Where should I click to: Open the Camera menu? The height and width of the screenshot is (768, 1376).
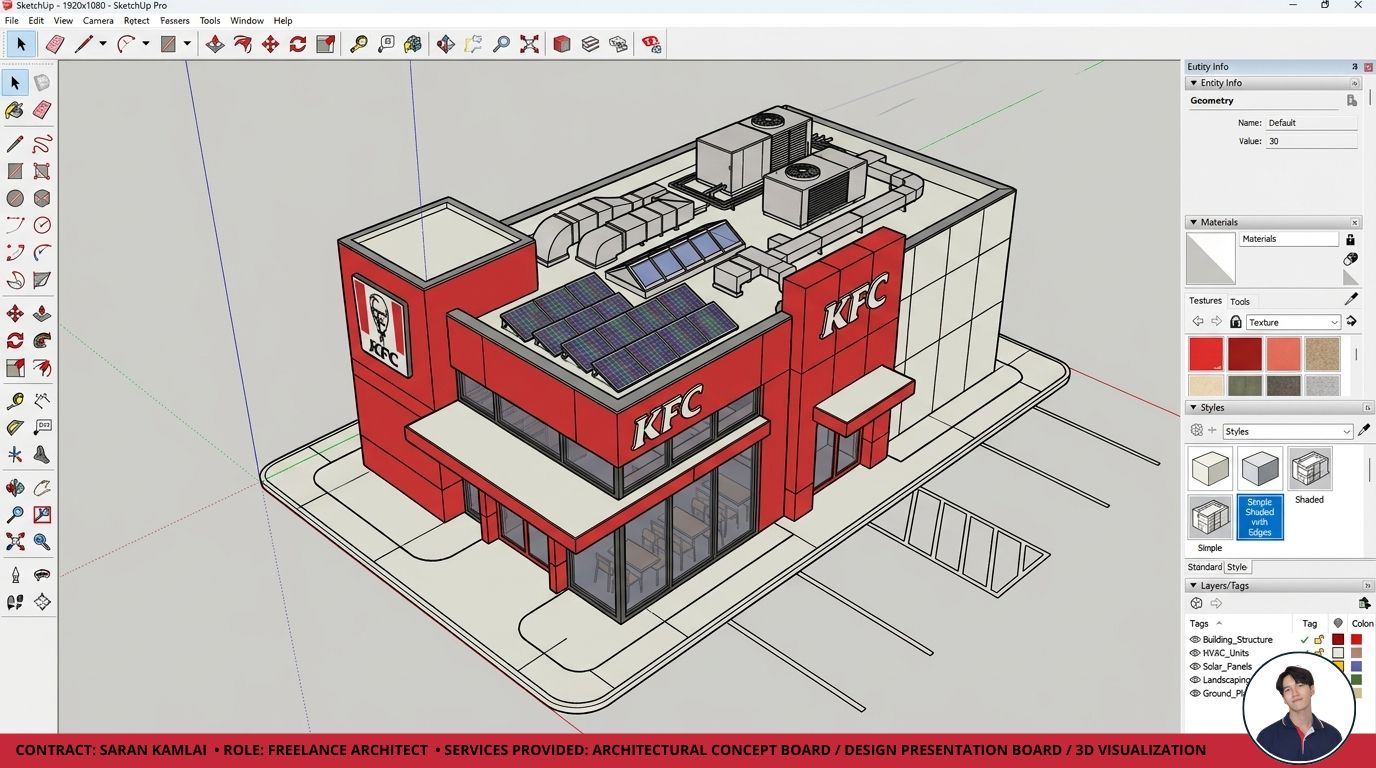[98, 20]
